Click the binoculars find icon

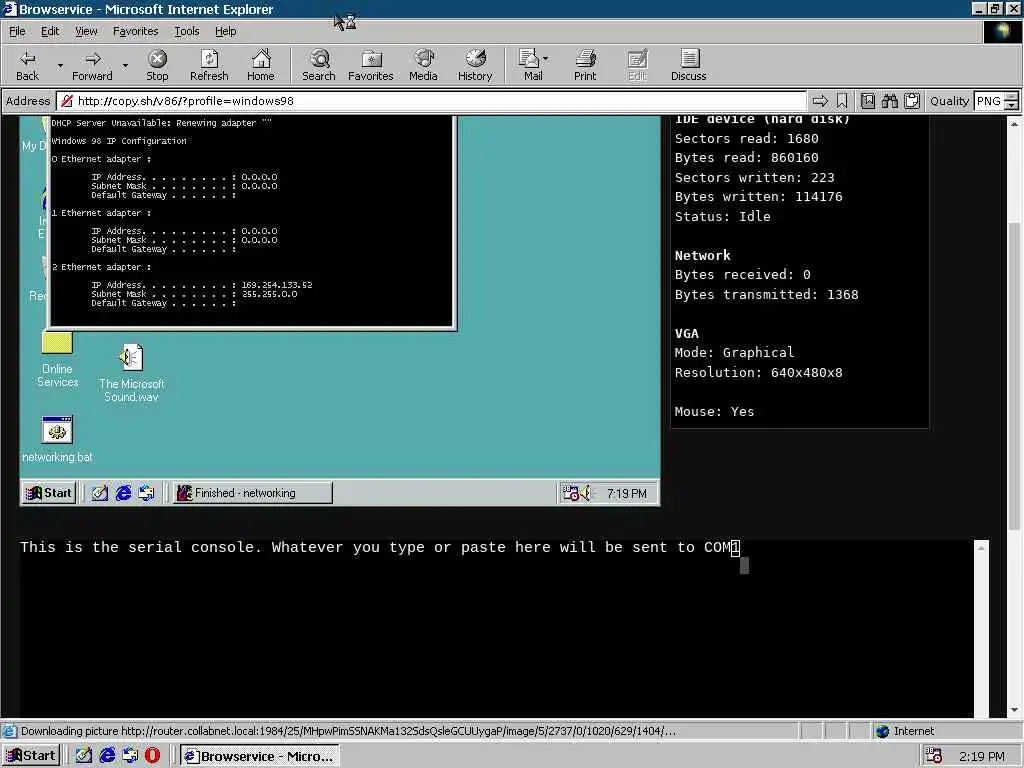pos(889,101)
